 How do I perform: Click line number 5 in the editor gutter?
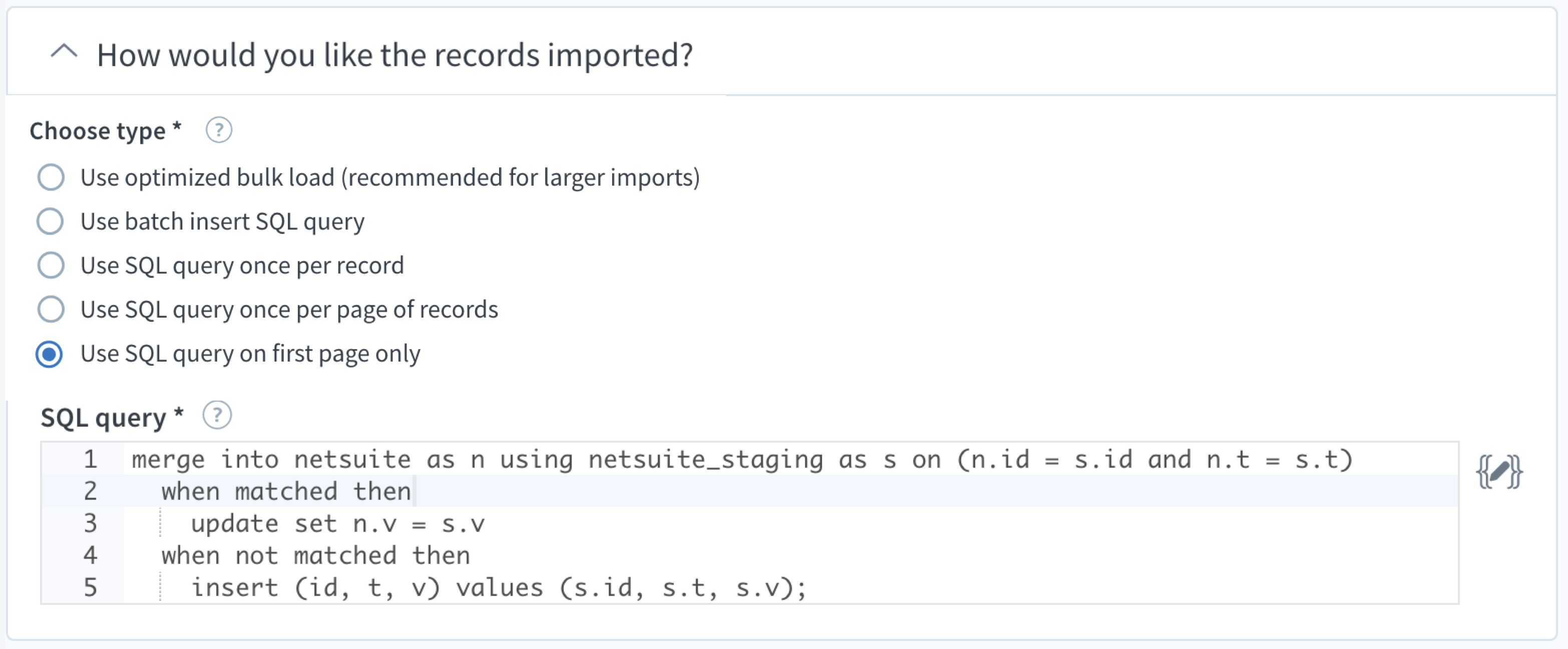(90, 588)
